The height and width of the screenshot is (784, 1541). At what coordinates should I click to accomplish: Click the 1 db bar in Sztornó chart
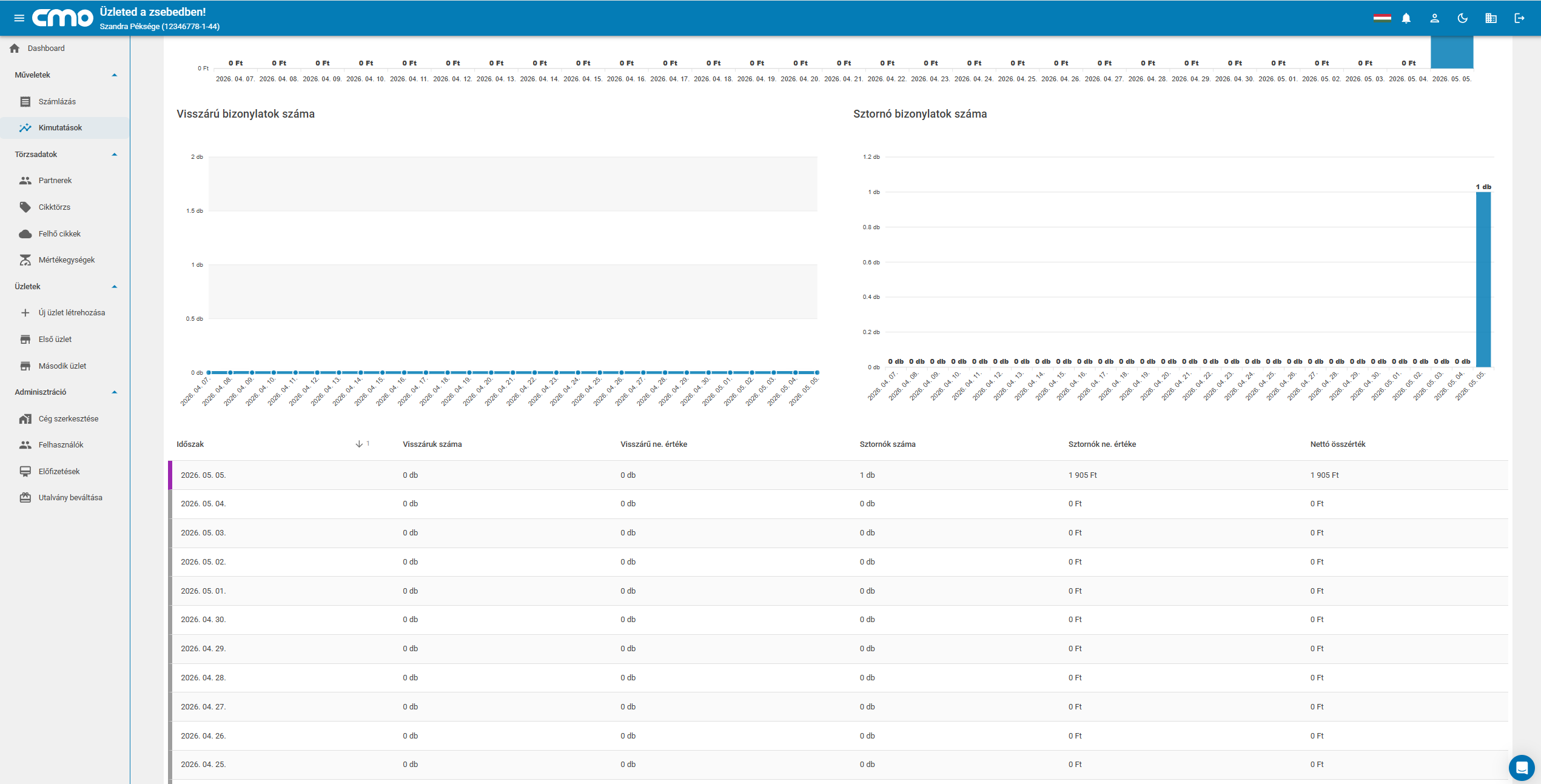(1483, 279)
